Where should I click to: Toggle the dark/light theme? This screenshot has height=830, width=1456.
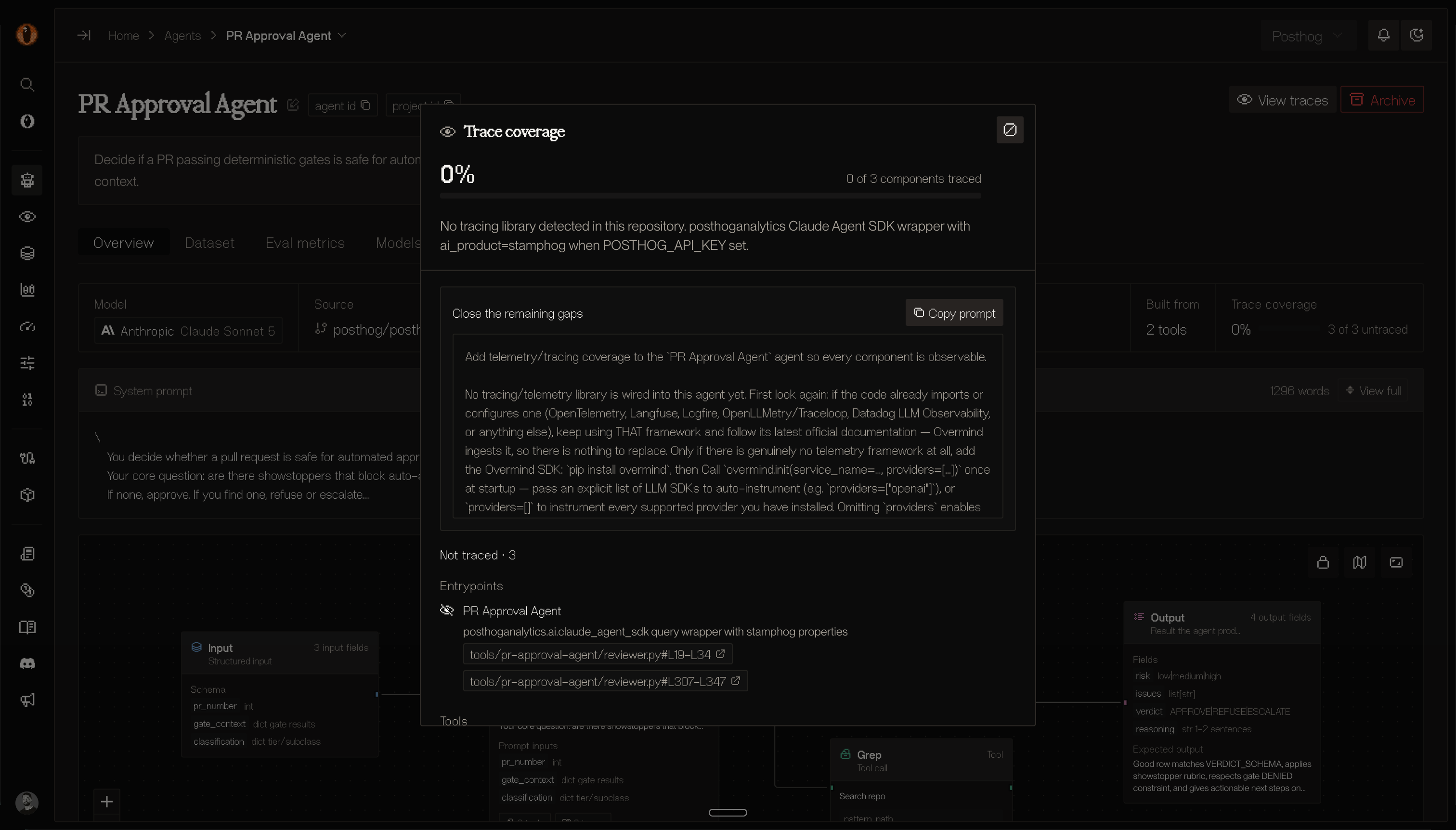[x=1417, y=35]
